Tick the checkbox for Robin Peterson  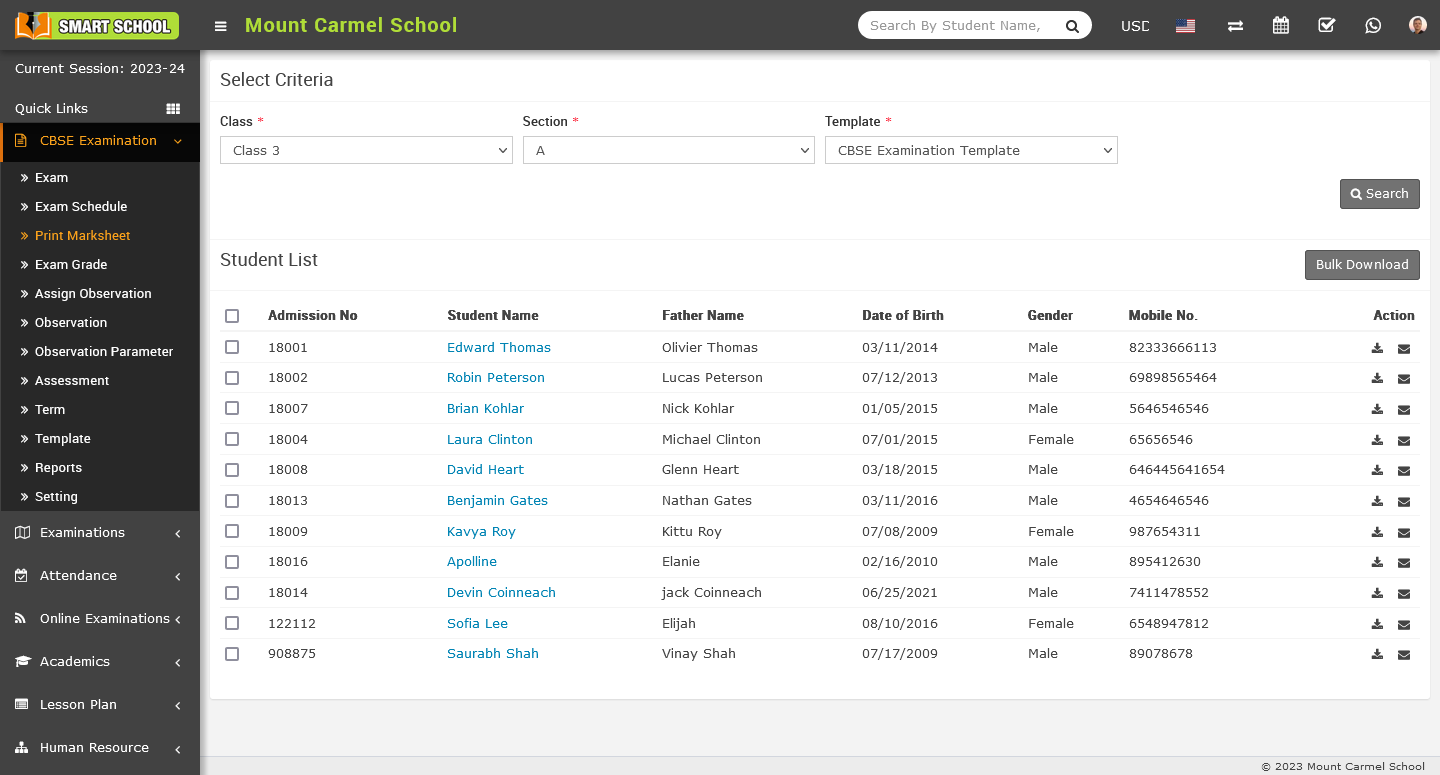(x=232, y=378)
